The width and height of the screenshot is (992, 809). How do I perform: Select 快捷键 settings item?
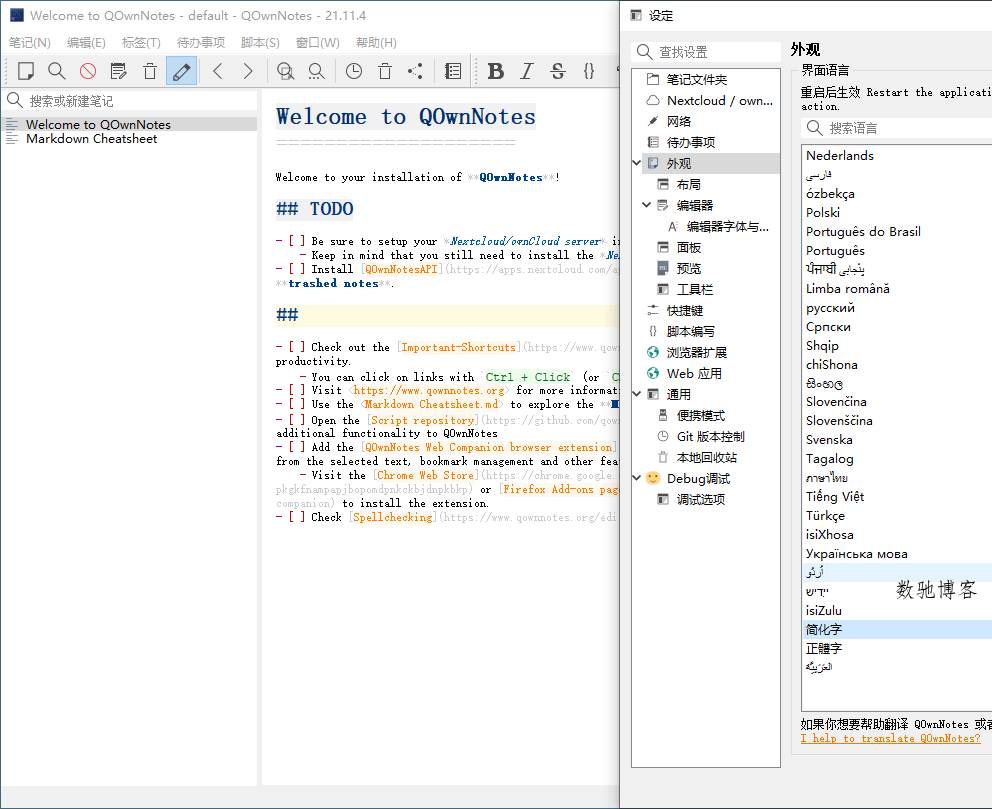click(x=685, y=310)
